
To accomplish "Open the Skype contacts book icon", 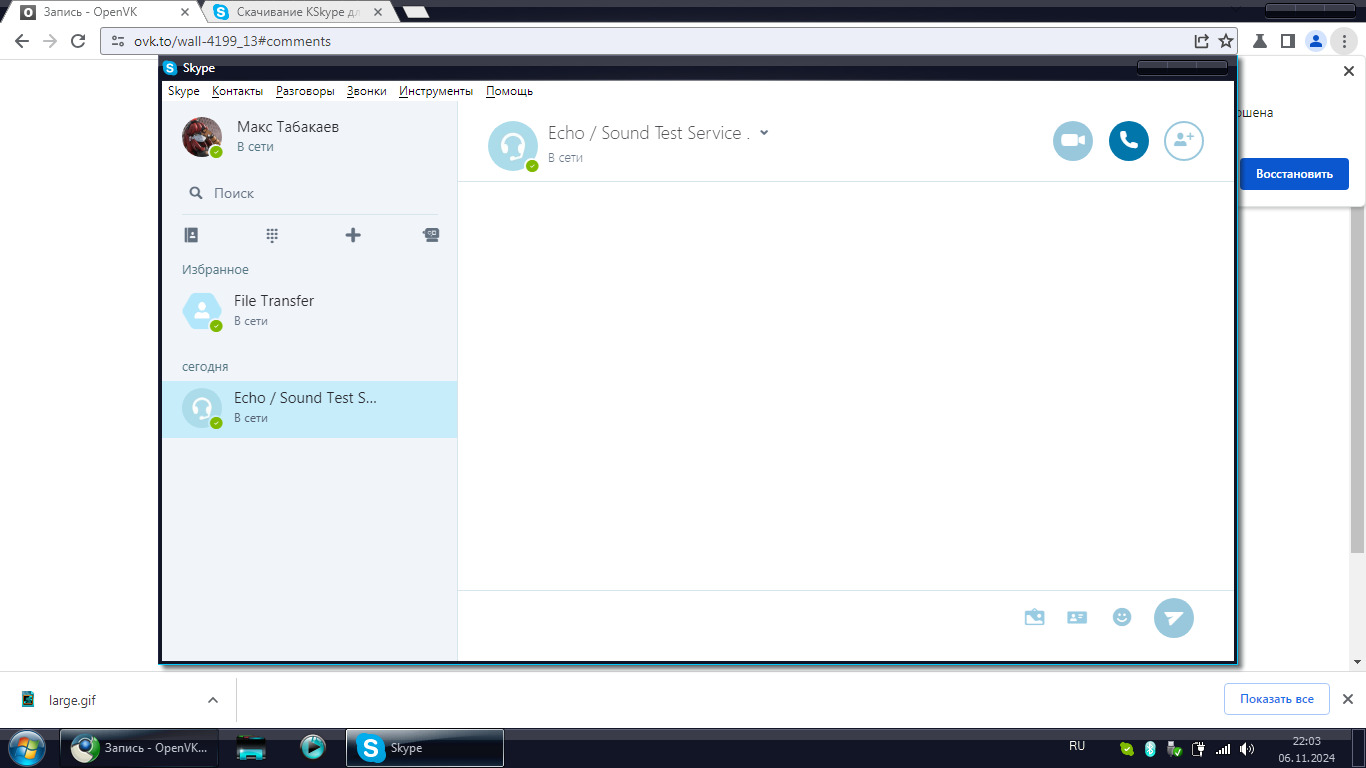I will pyautogui.click(x=191, y=235).
